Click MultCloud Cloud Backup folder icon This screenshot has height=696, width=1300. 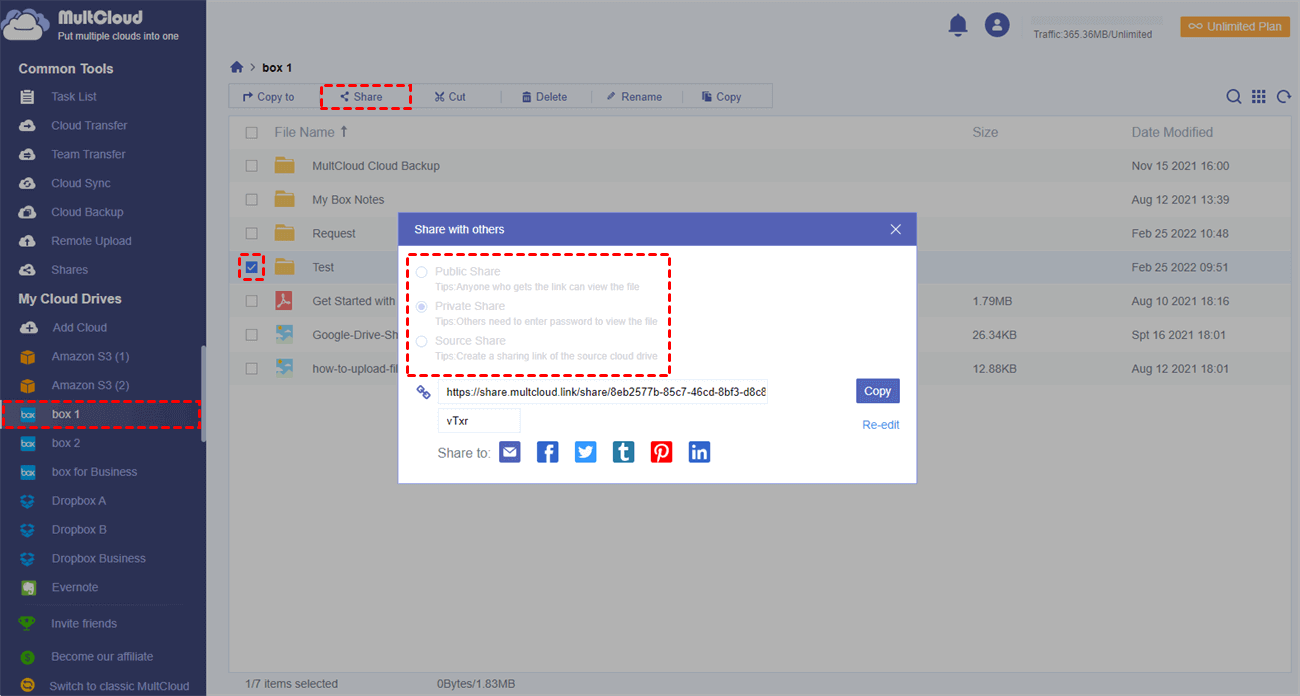(285, 166)
